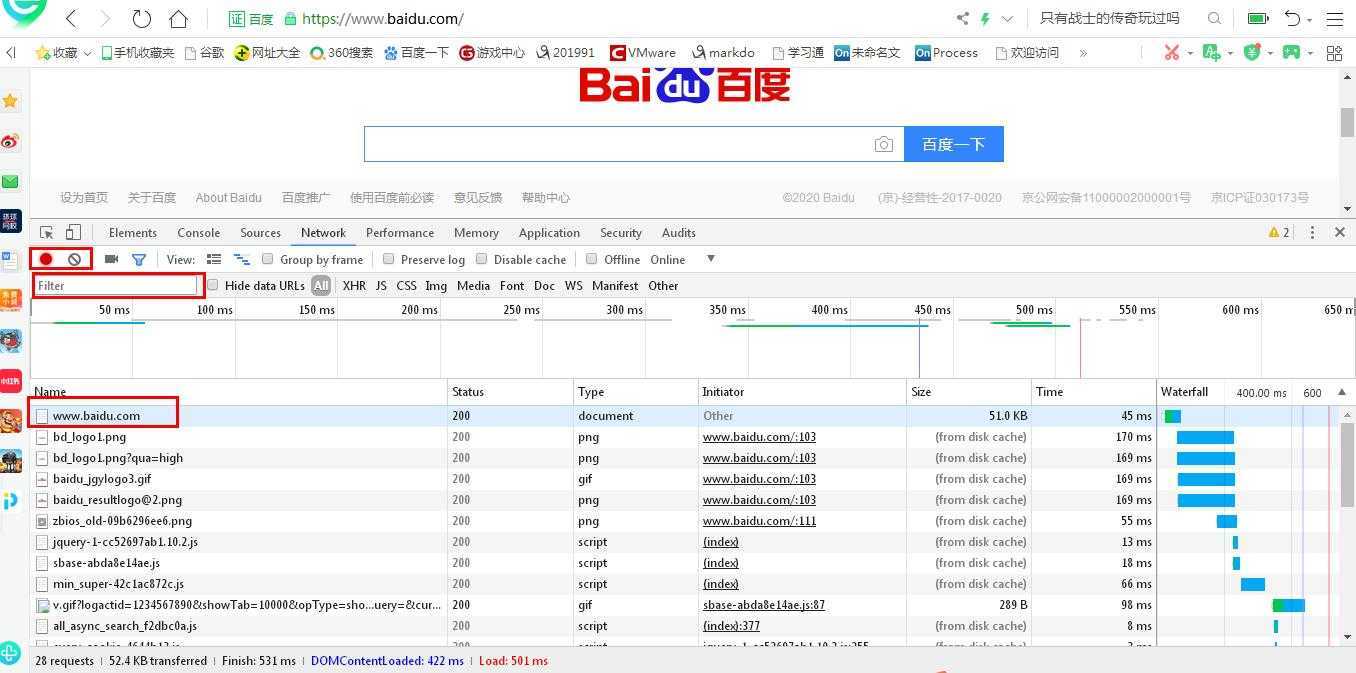Click the share icon in address bar

click(963, 18)
